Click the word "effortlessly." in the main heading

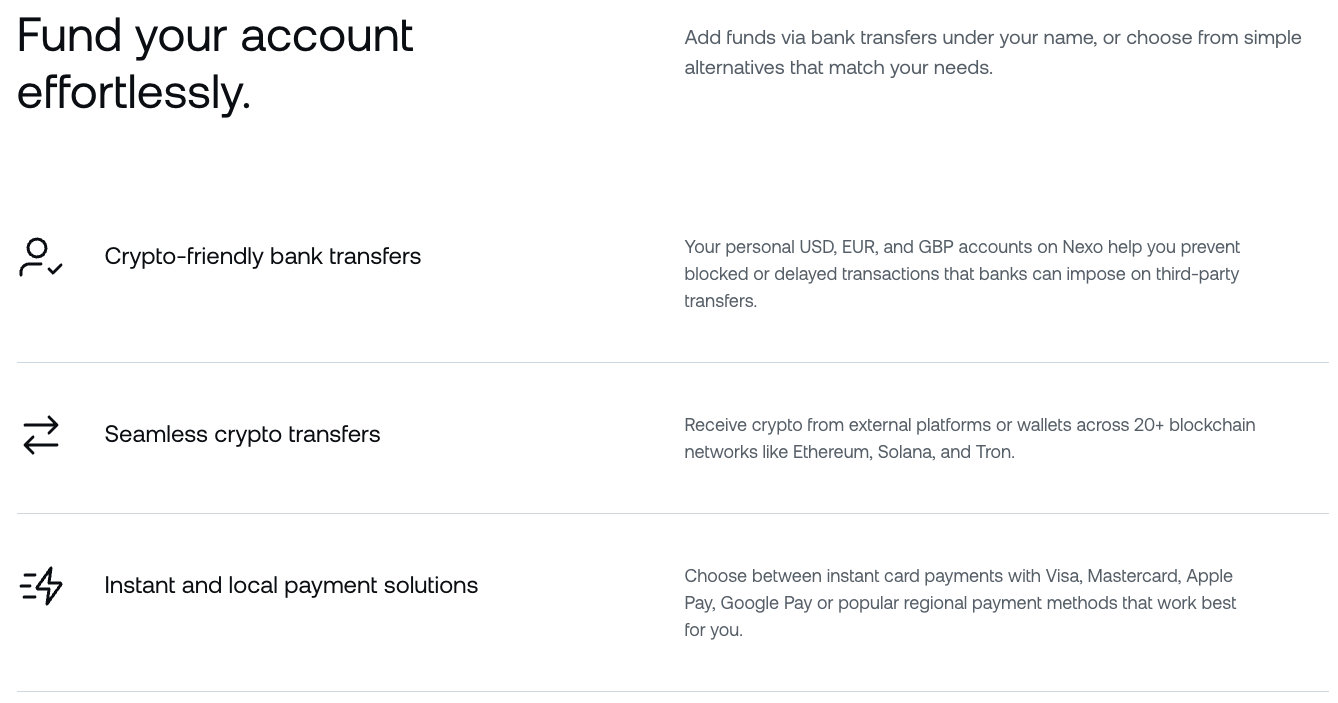tap(133, 93)
